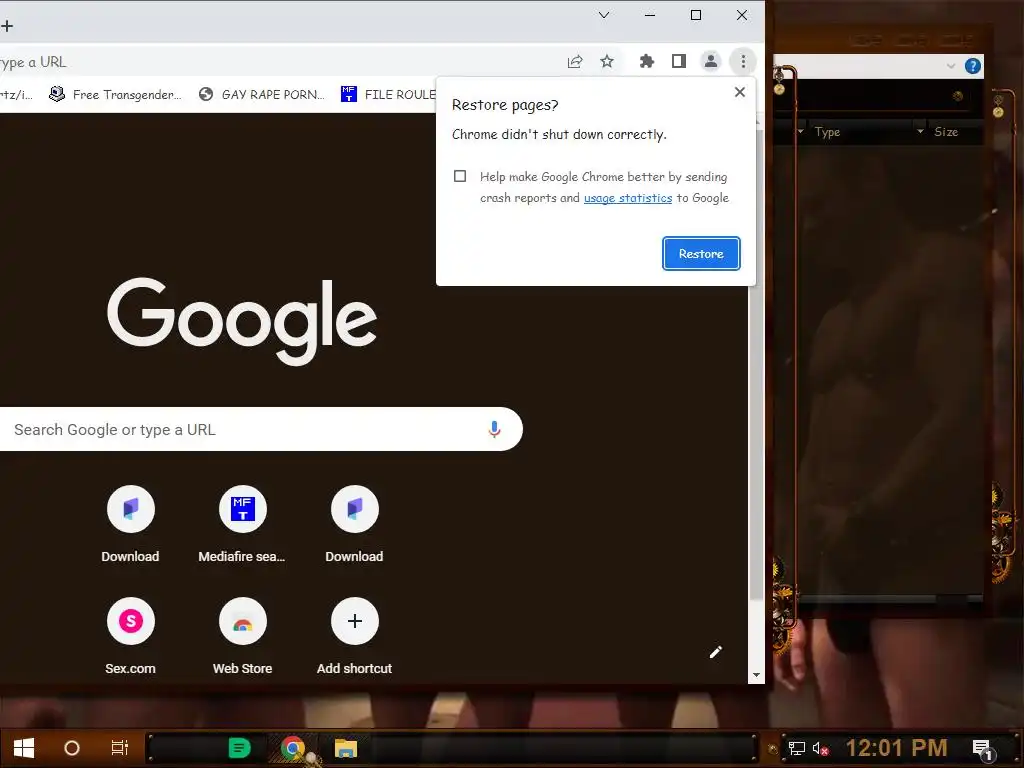Open the usage statistics link
Viewport: 1024px width, 768px height.
628,198
